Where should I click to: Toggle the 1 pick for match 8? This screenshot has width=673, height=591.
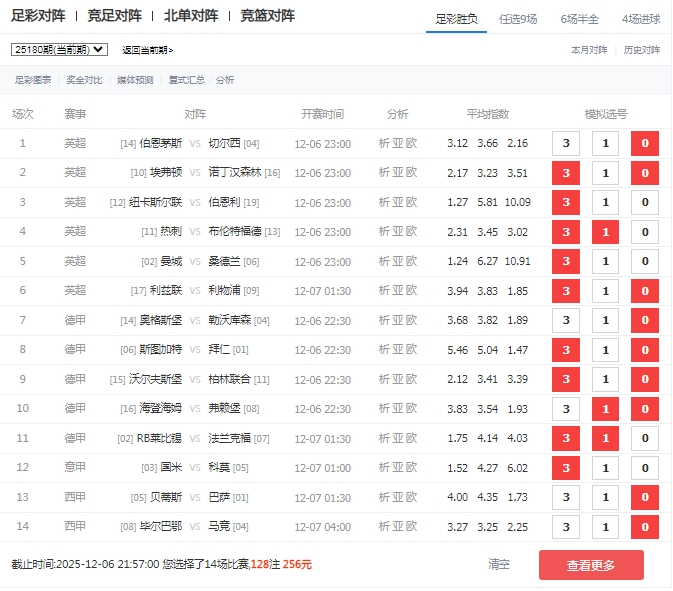605,350
